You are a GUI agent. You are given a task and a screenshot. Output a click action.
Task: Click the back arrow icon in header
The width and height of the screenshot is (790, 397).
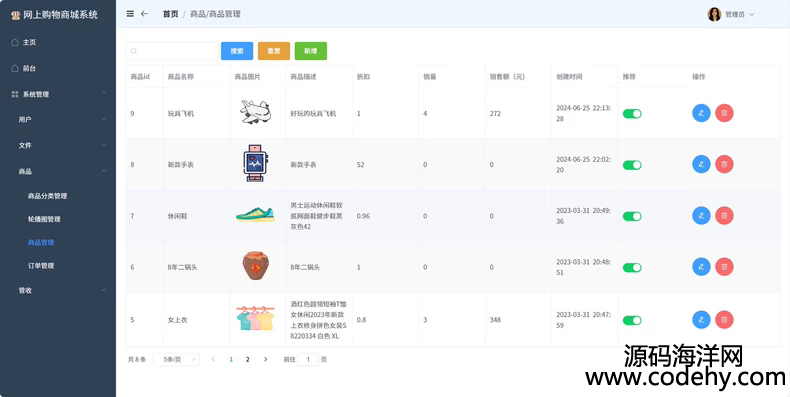144,14
